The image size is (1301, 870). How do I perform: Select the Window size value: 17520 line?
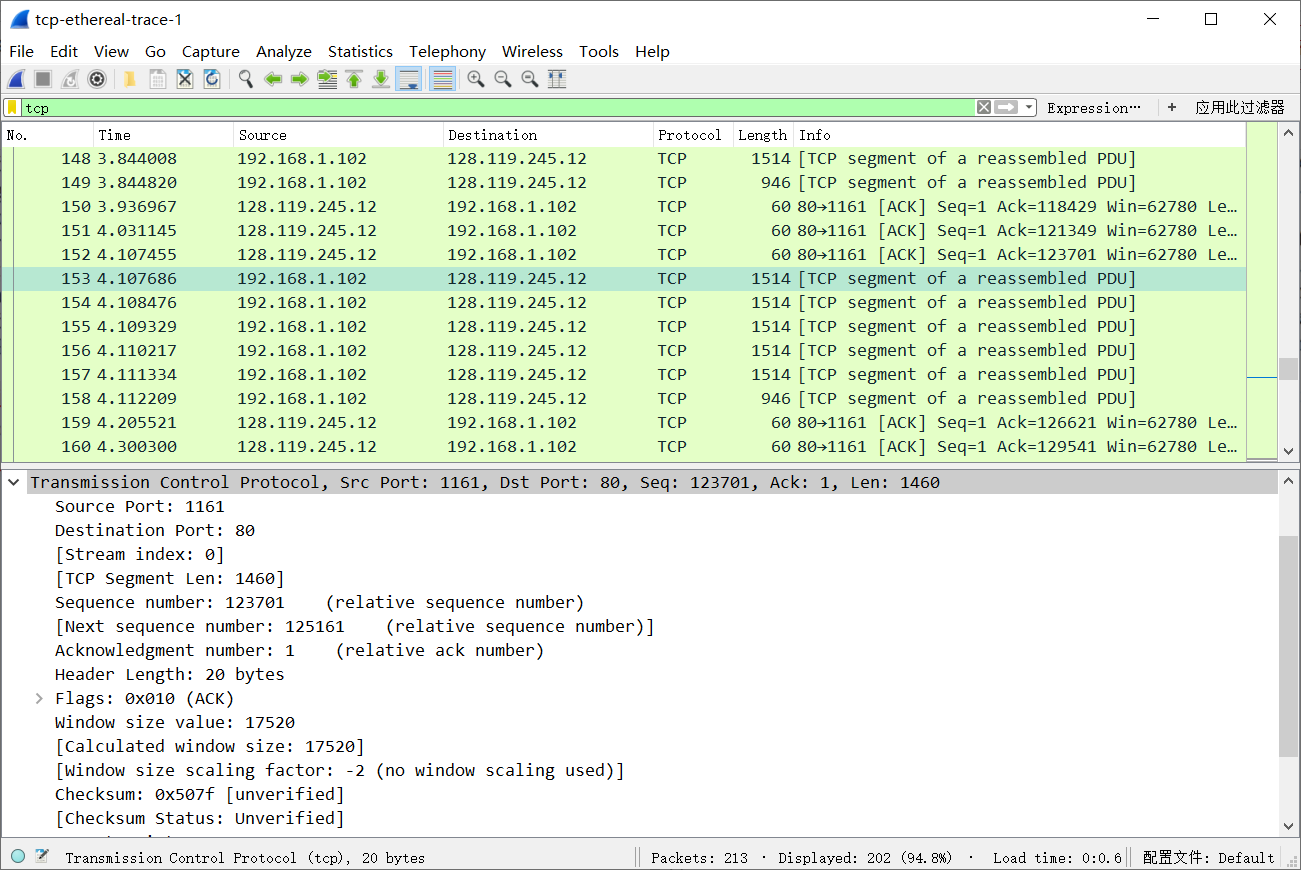[x=175, y=722]
